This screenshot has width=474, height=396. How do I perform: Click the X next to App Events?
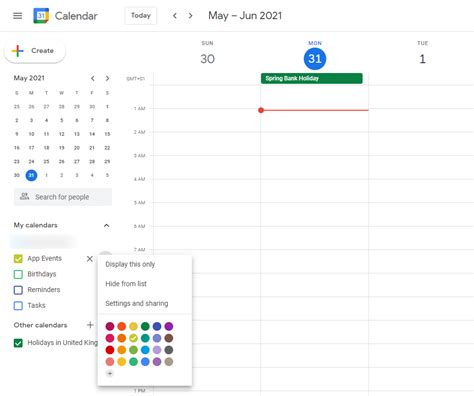pos(90,259)
